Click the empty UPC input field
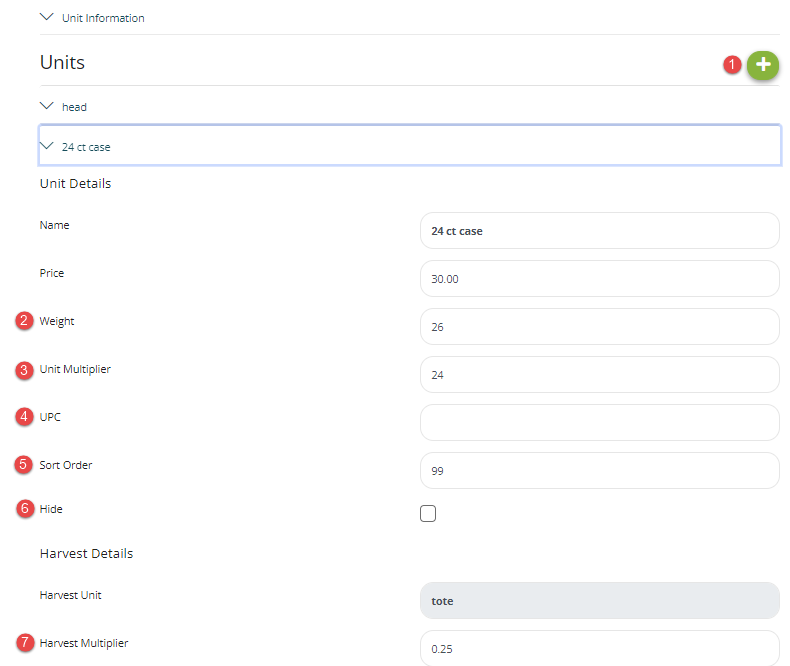Screen dimensions: 790x666 [599, 423]
